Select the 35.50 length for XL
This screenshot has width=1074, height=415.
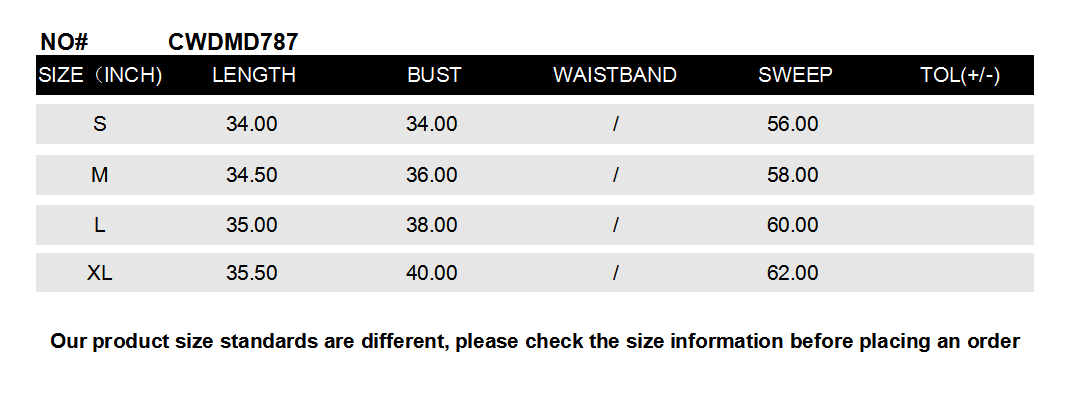[252, 273]
